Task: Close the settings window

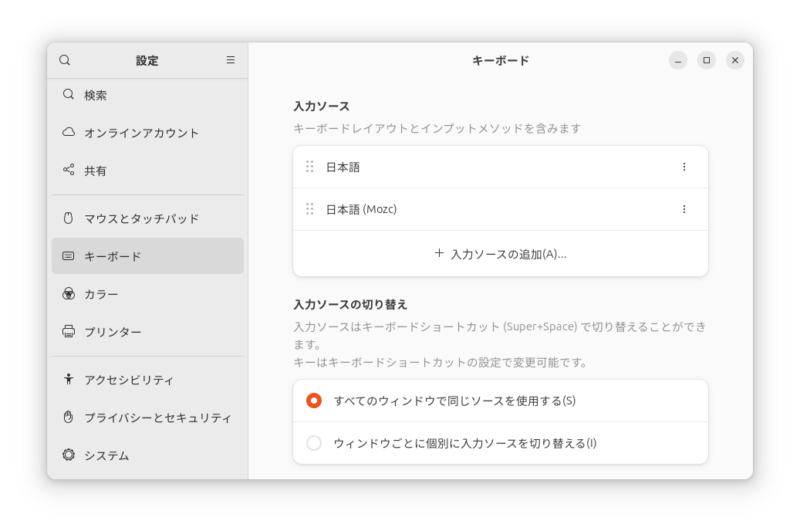Action: (x=735, y=60)
